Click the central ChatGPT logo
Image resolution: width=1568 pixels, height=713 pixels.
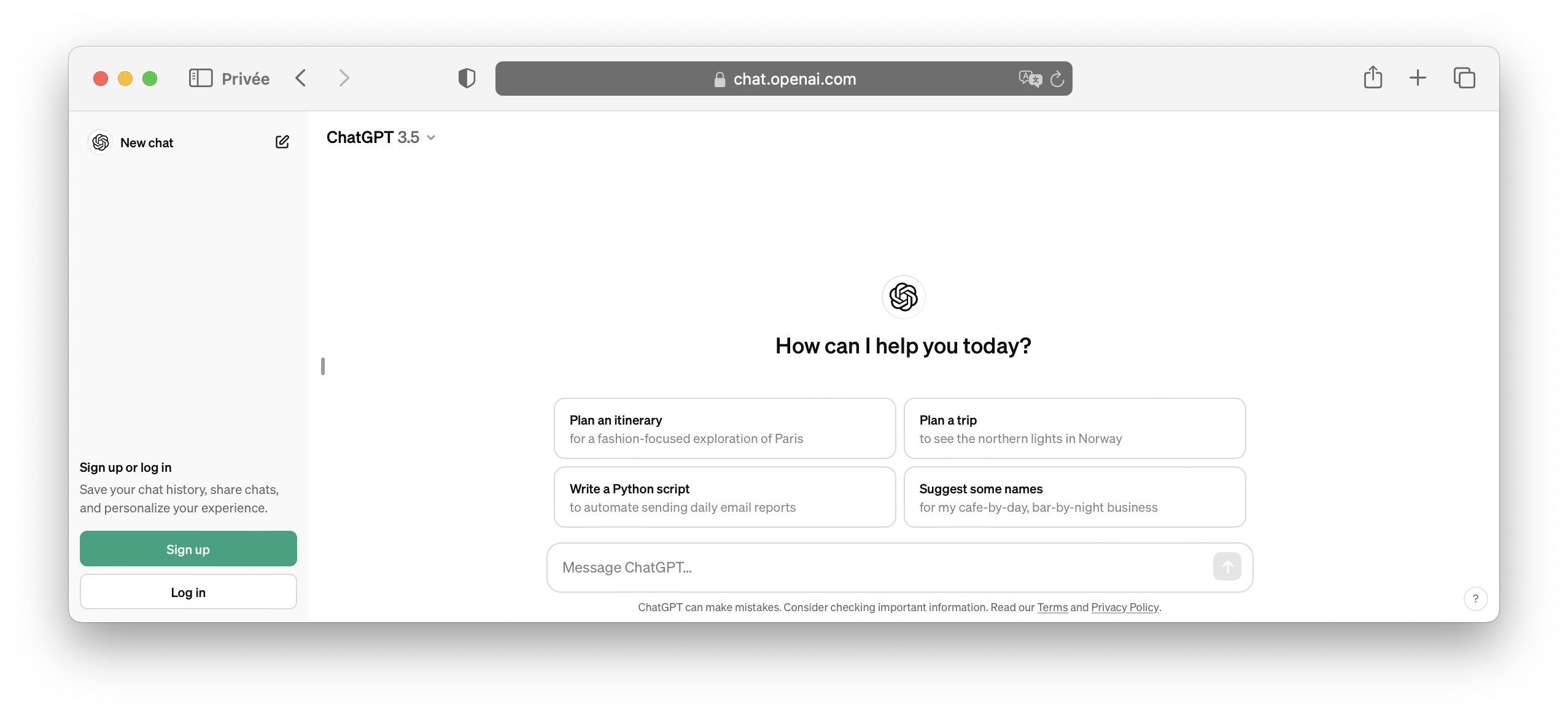click(903, 297)
